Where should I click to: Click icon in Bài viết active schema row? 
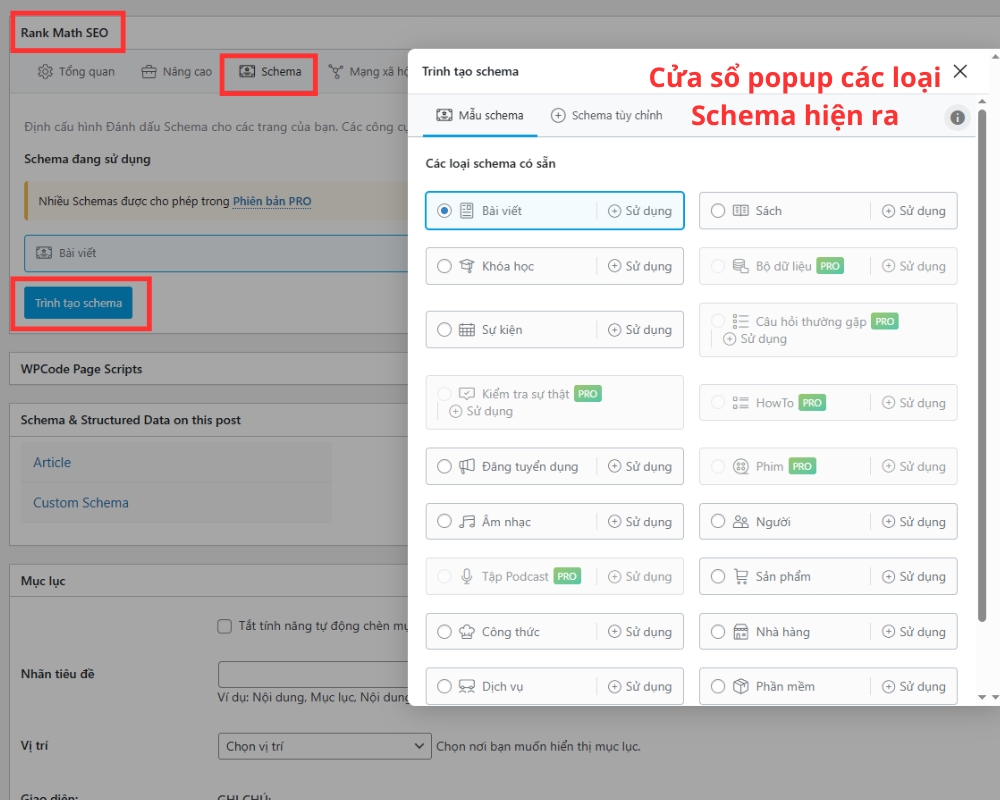tap(44, 253)
